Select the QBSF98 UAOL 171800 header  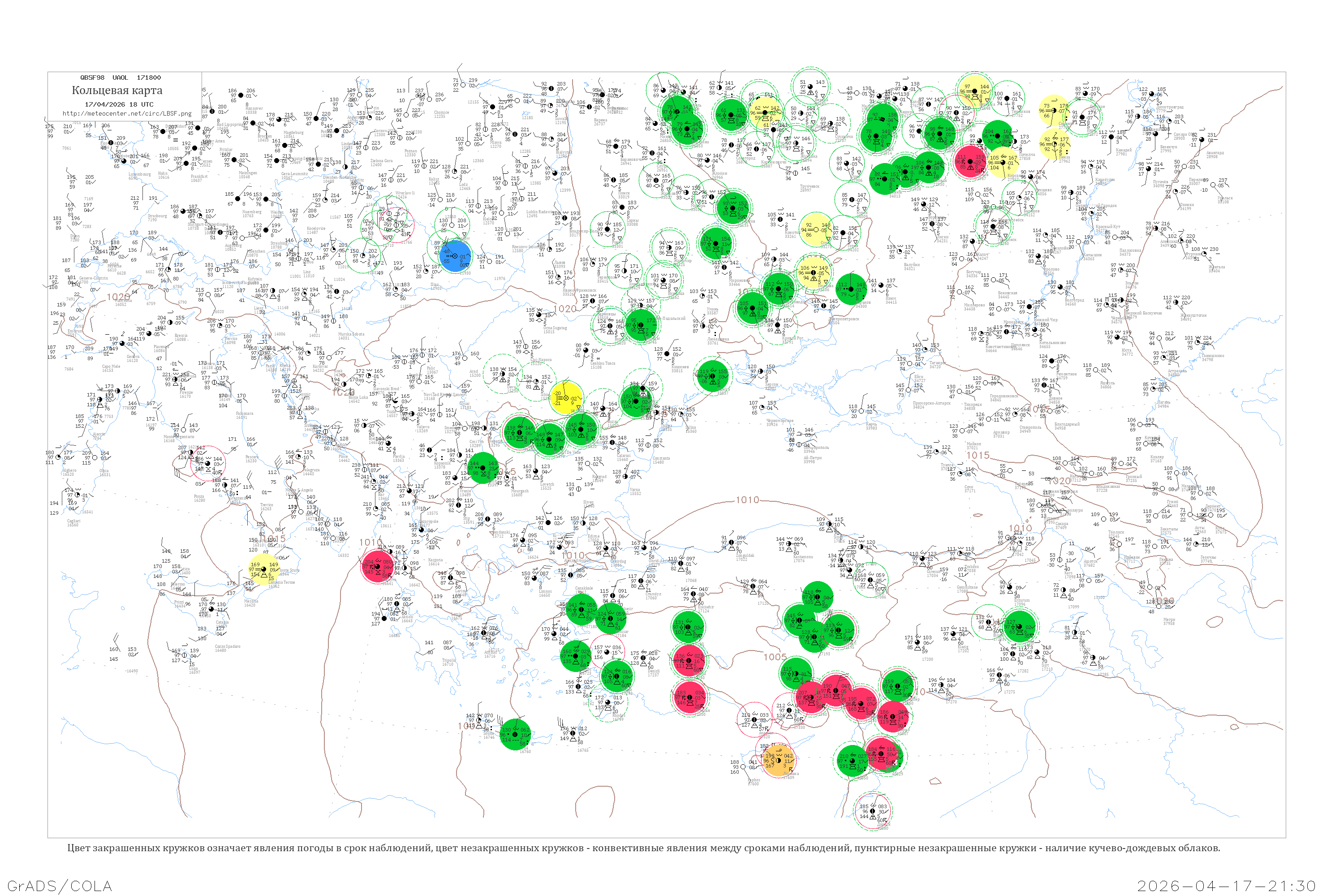[x=121, y=78]
